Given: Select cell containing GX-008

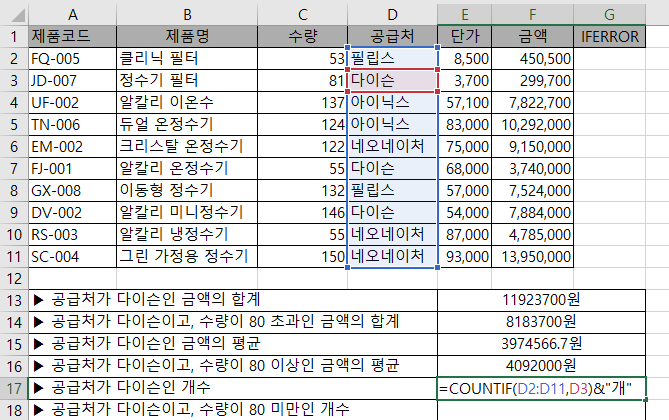Looking at the screenshot, I should point(73,191).
